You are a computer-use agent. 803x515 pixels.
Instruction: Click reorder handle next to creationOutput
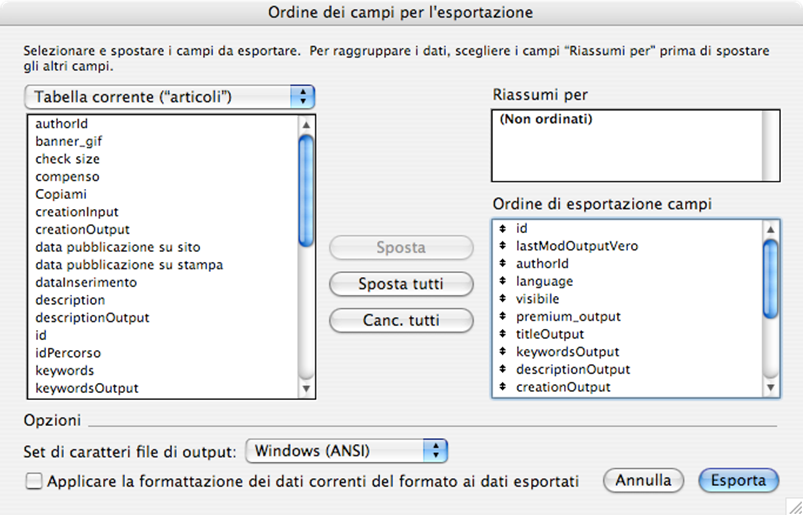502,387
